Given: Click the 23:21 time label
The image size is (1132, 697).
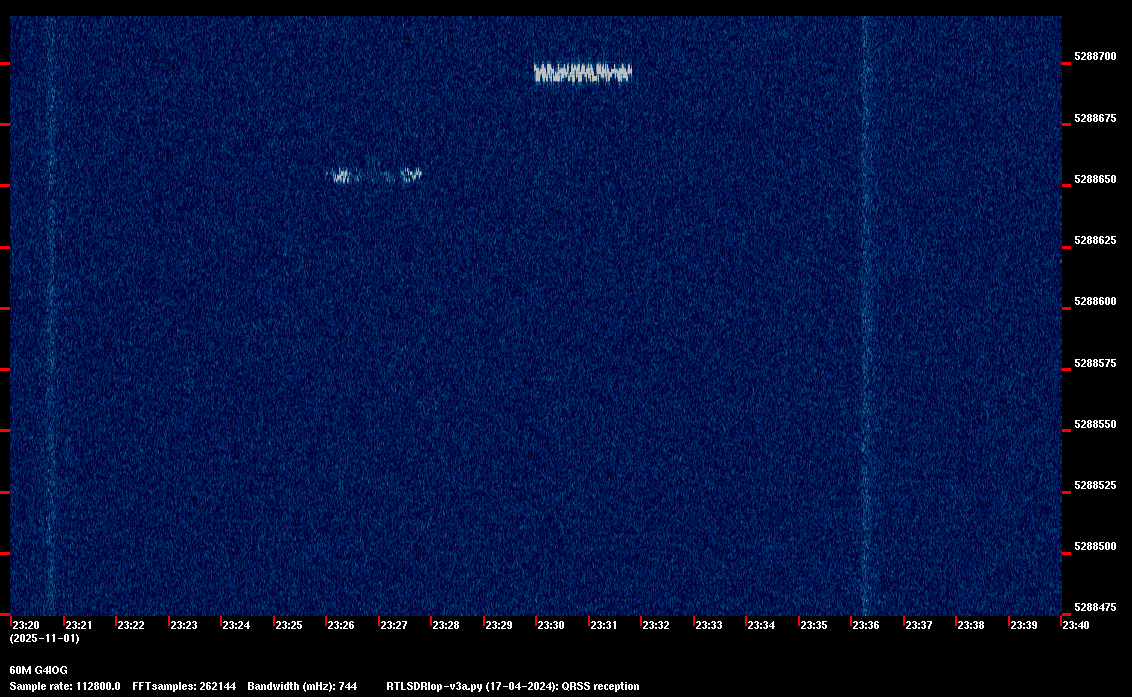Looking at the screenshot, I should [x=79, y=625].
